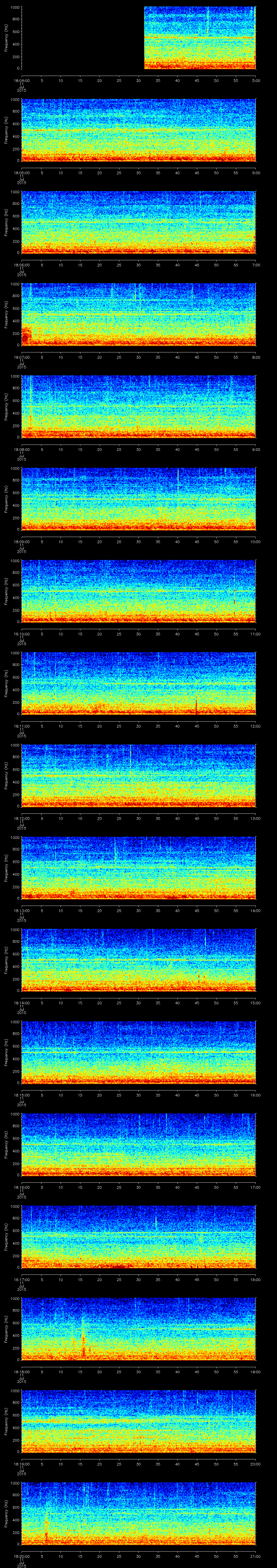Click the 20:00 end time label
The height and width of the screenshot is (1568, 277).
click(x=255, y=1464)
